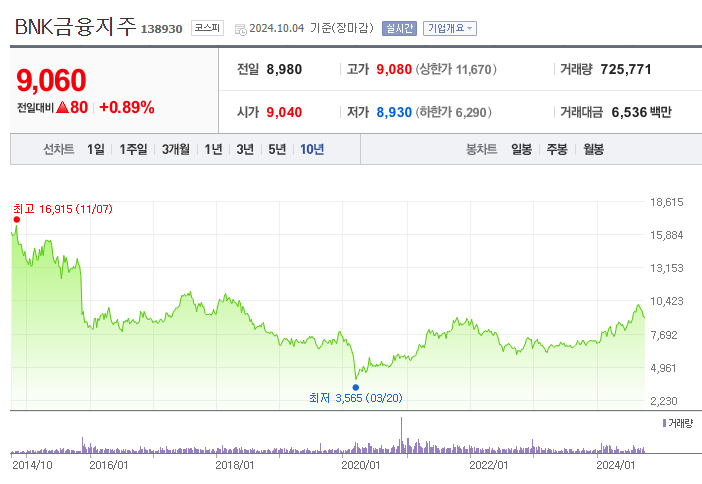Click the 2024.10.04 기준(장마감) date text
702x484 pixels.
click(311, 28)
